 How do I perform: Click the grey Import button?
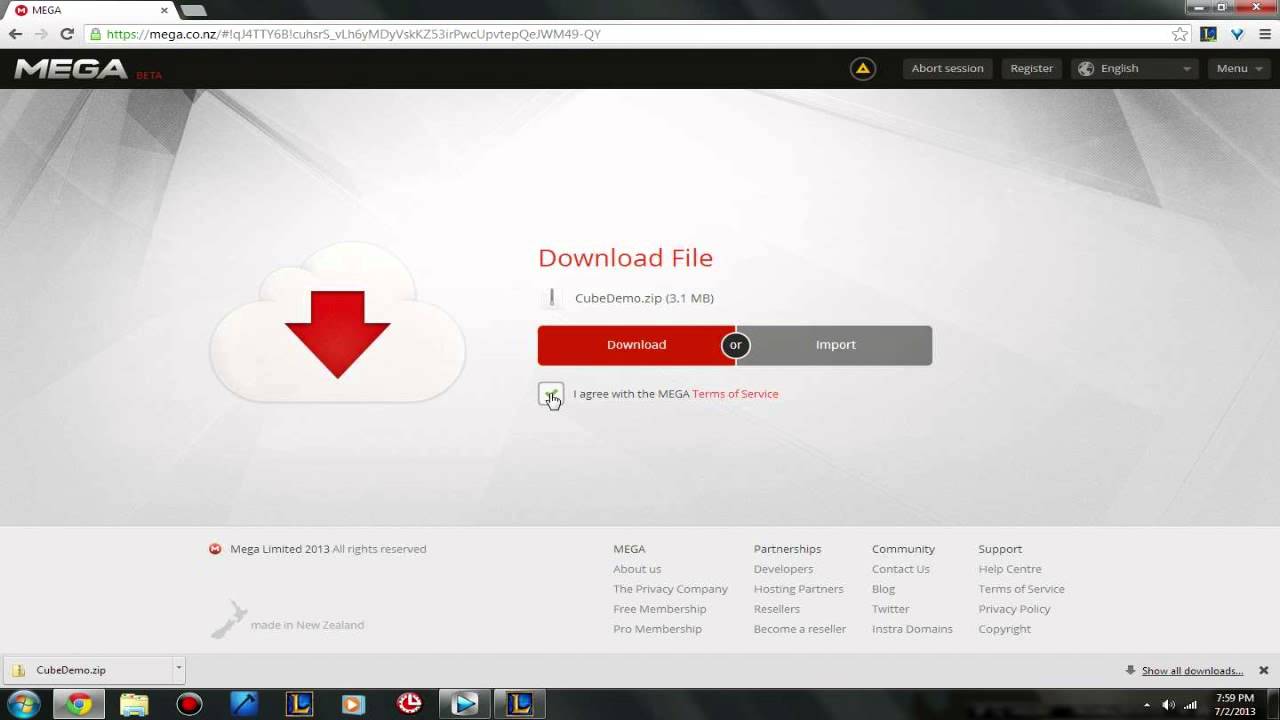tap(835, 345)
